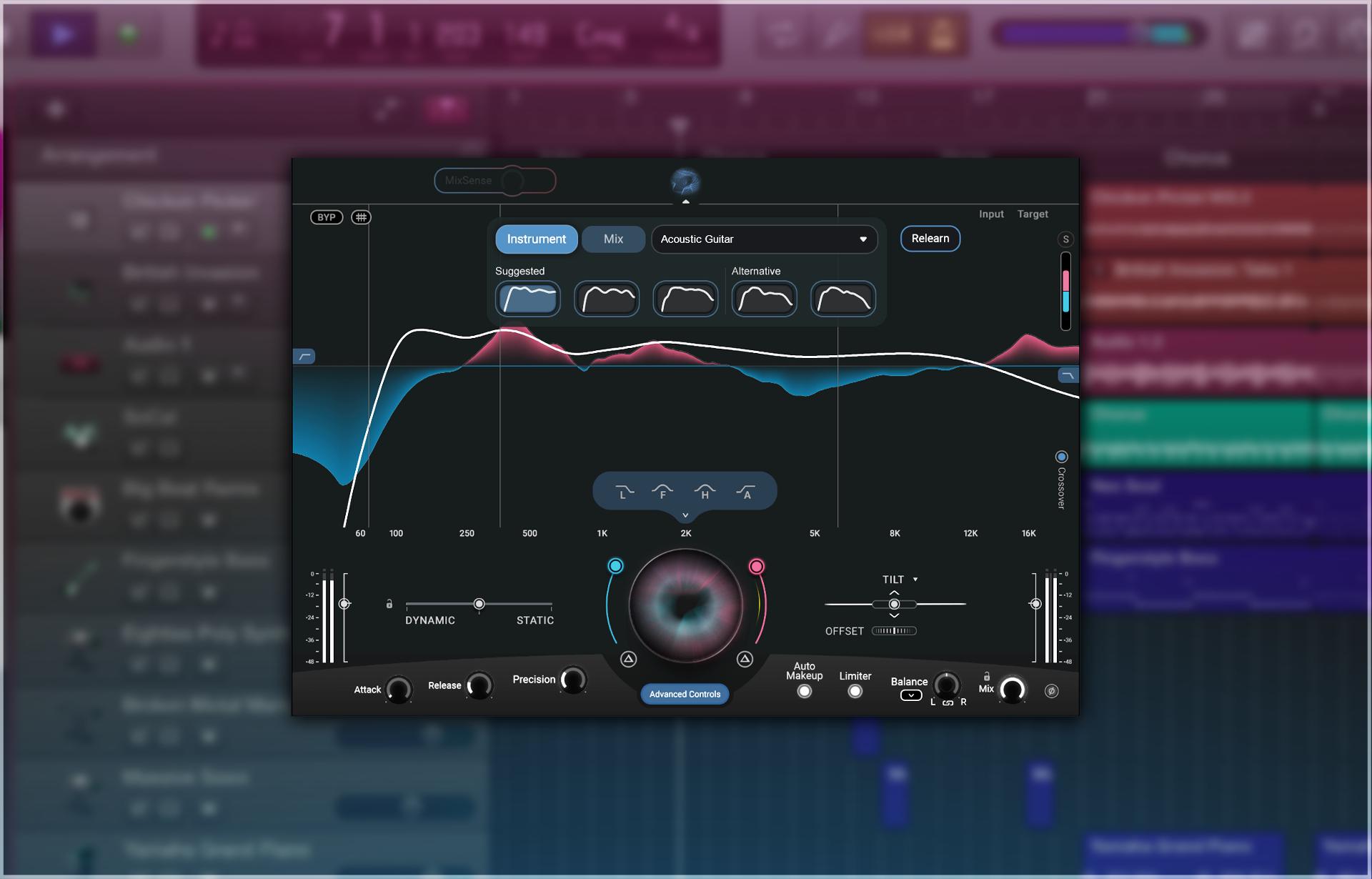Toggle the lock icon above Mix
Viewport: 1372px width, 879px height.
tap(987, 676)
